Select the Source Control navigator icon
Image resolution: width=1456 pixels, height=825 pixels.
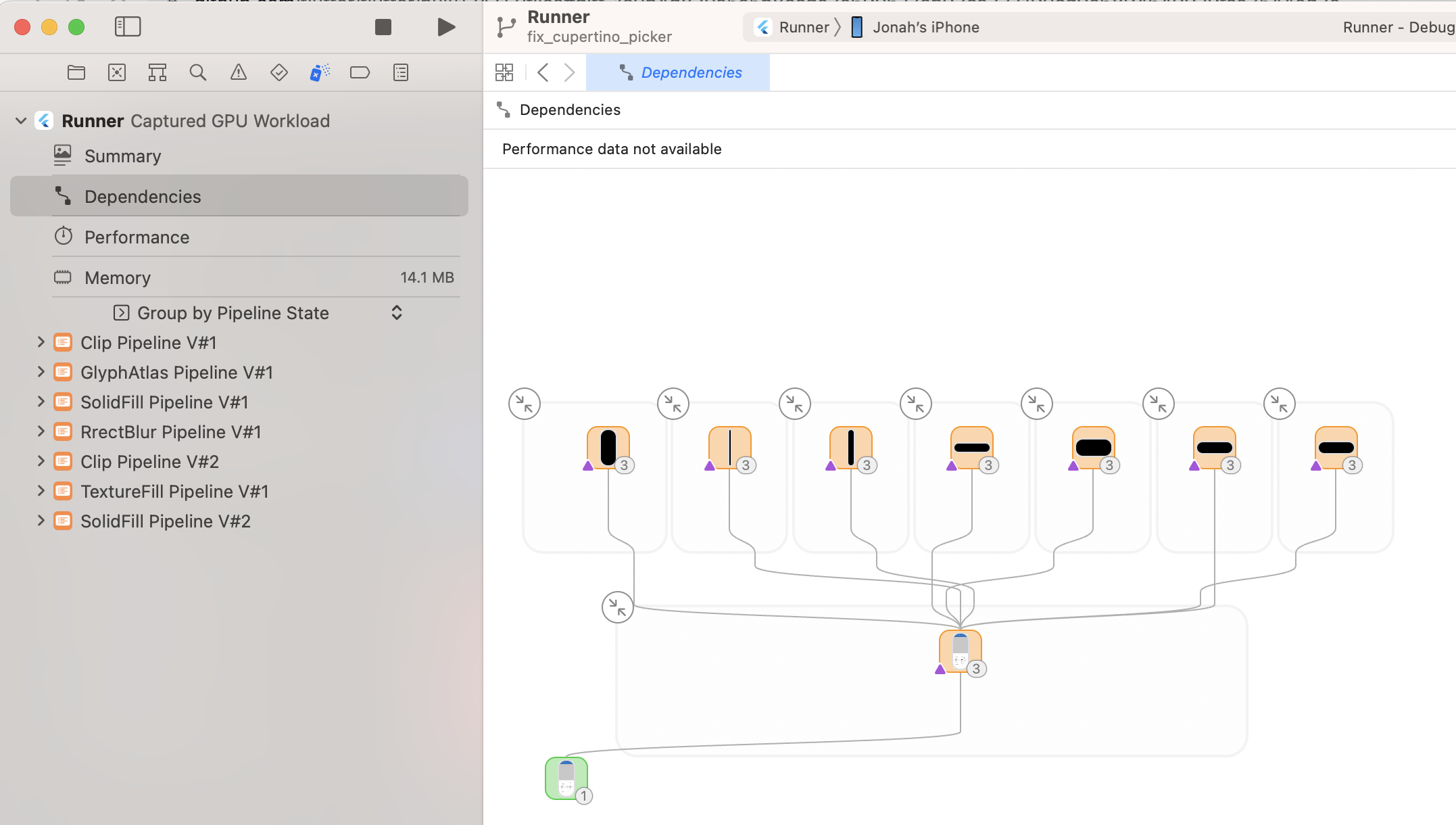coord(117,72)
